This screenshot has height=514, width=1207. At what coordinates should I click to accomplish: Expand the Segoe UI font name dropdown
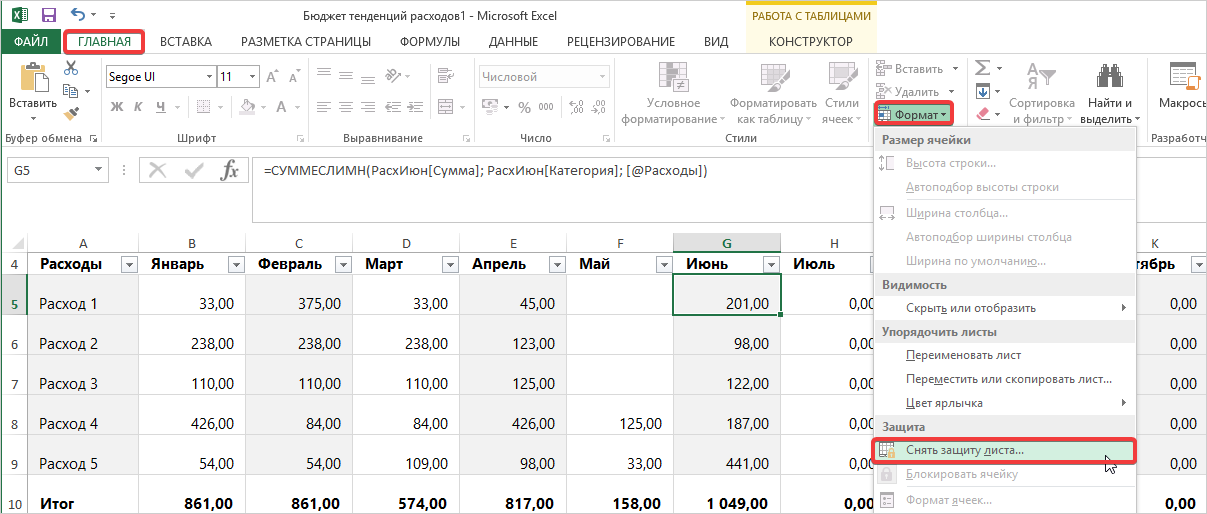click(x=209, y=77)
